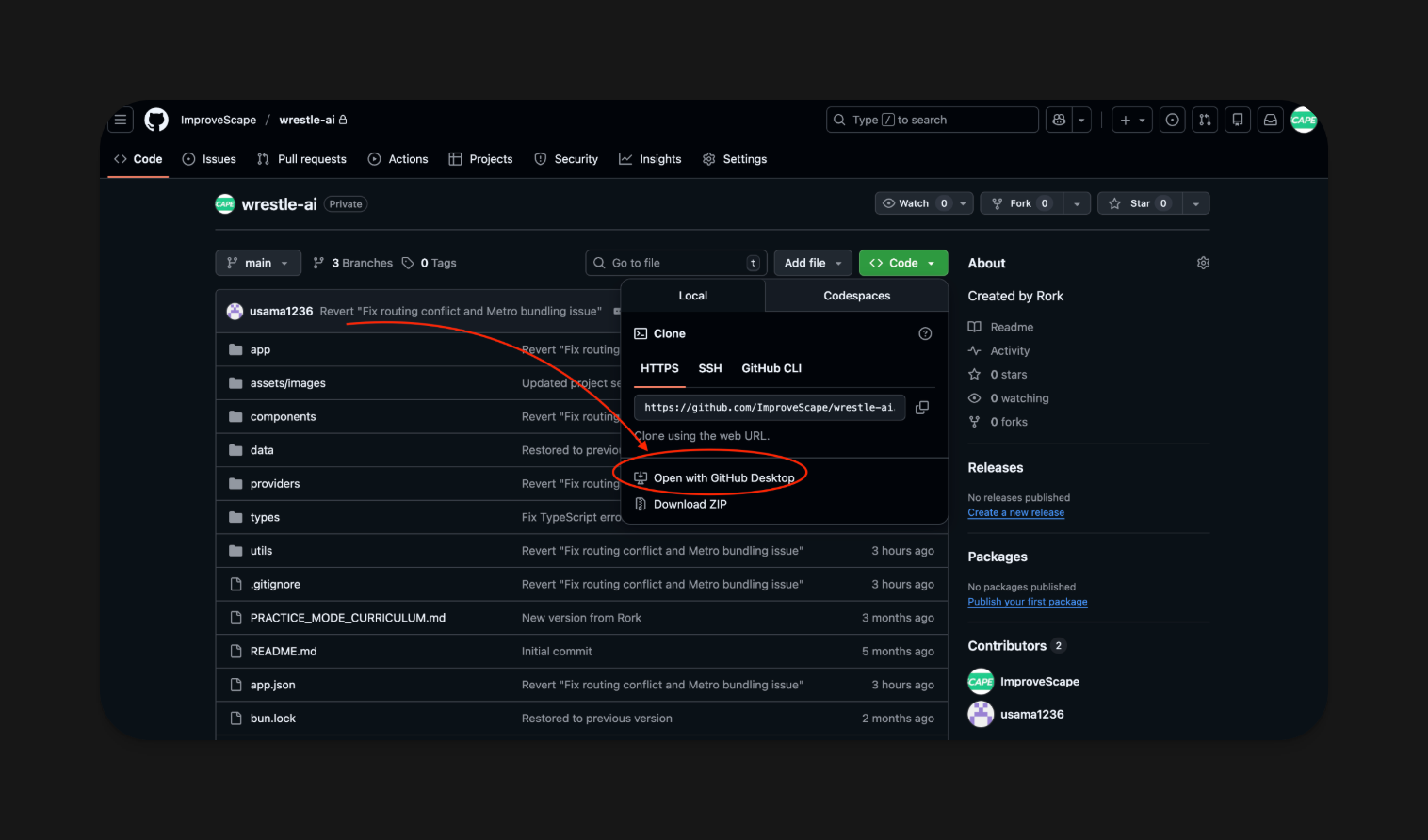Screen dimensions: 1428x840
Task: Click the clone help question icon
Action: pos(925,333)
